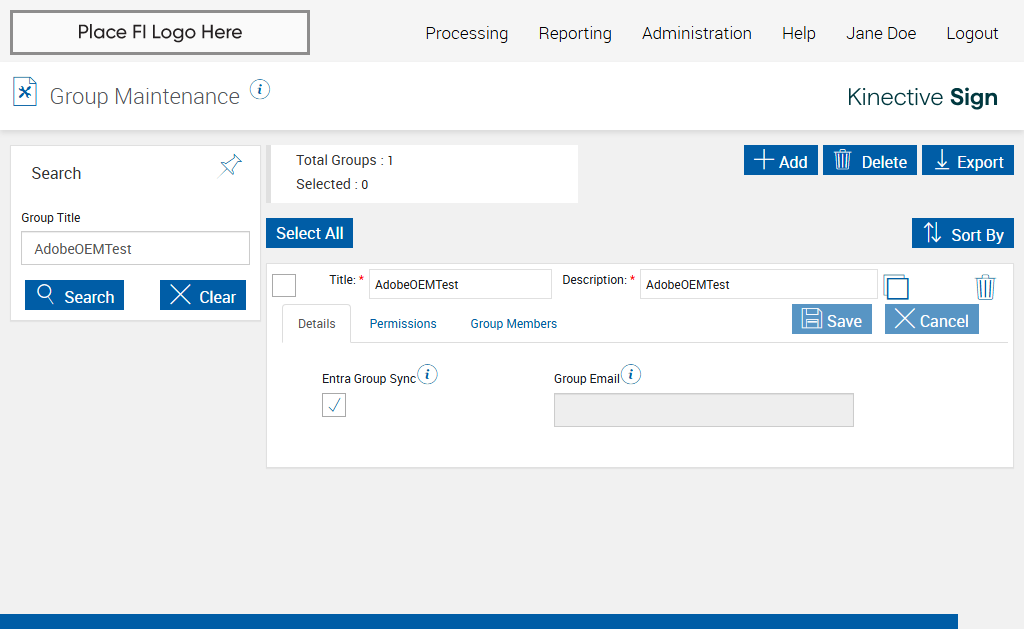The image size is (1024, 629).
Task: Tick the AdobeOEMTest group selection checkbox
Action: tap(284, 285)
